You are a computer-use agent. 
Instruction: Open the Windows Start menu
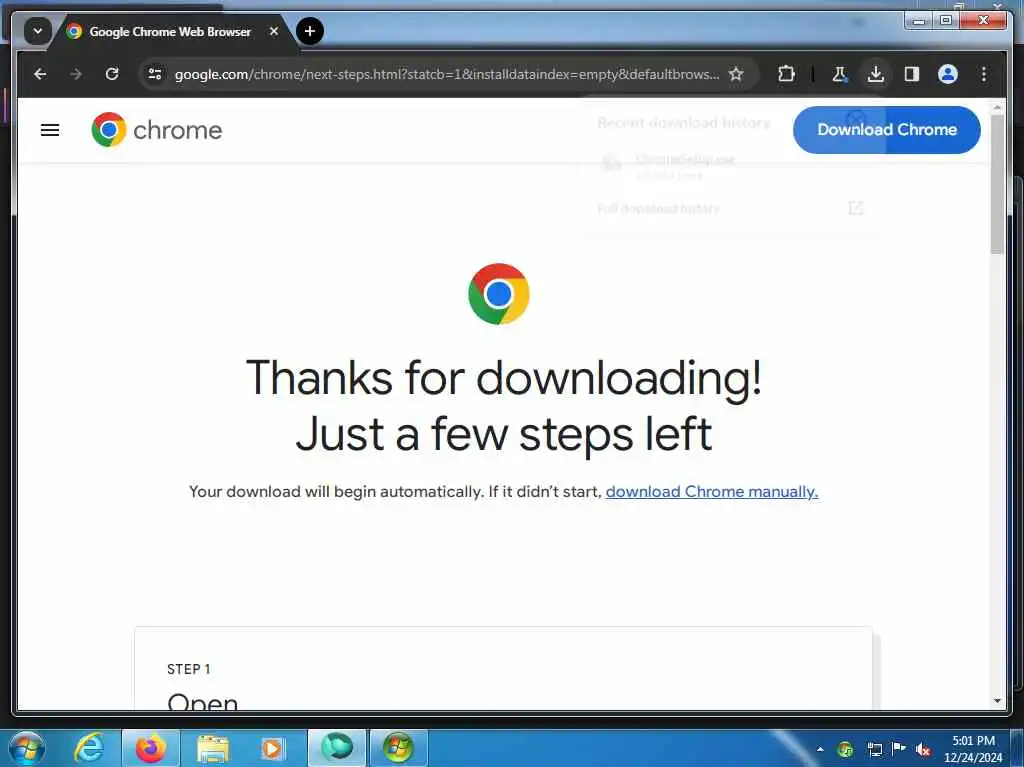click(26, 747)
